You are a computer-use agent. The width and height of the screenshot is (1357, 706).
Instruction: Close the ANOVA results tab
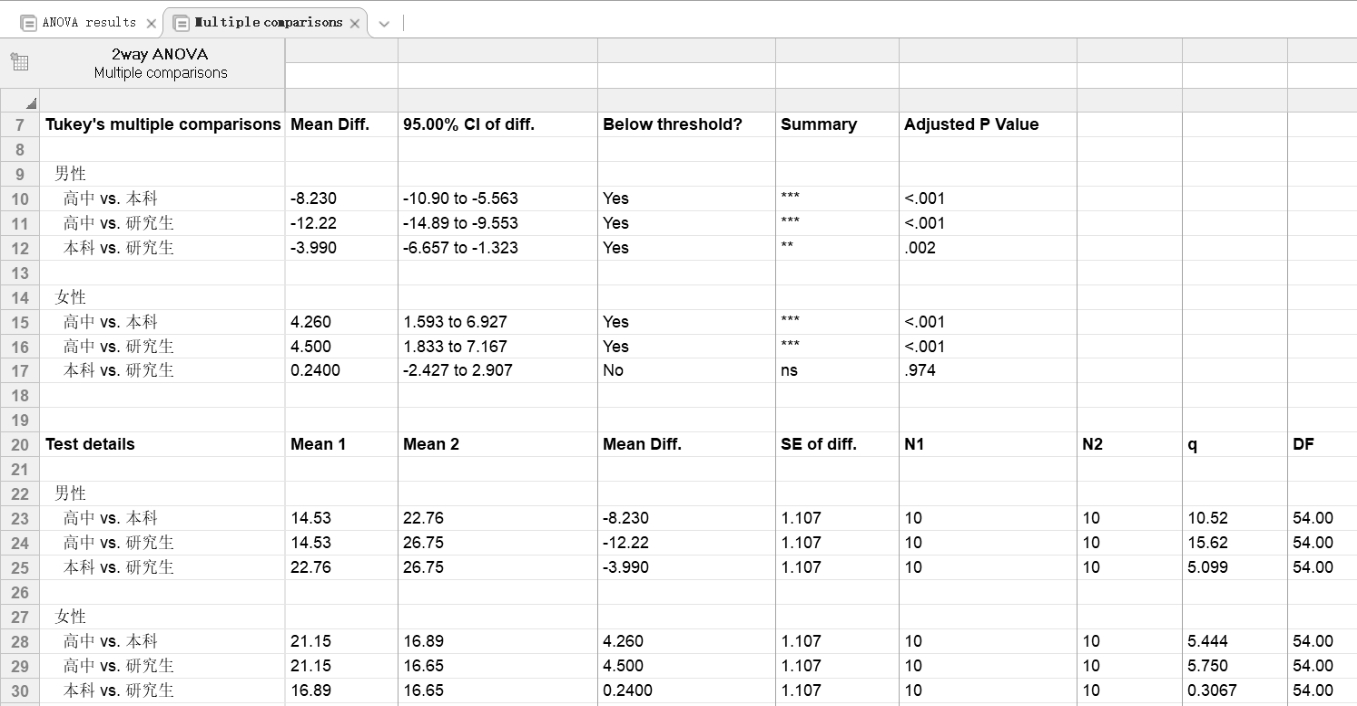pos(152,22)
